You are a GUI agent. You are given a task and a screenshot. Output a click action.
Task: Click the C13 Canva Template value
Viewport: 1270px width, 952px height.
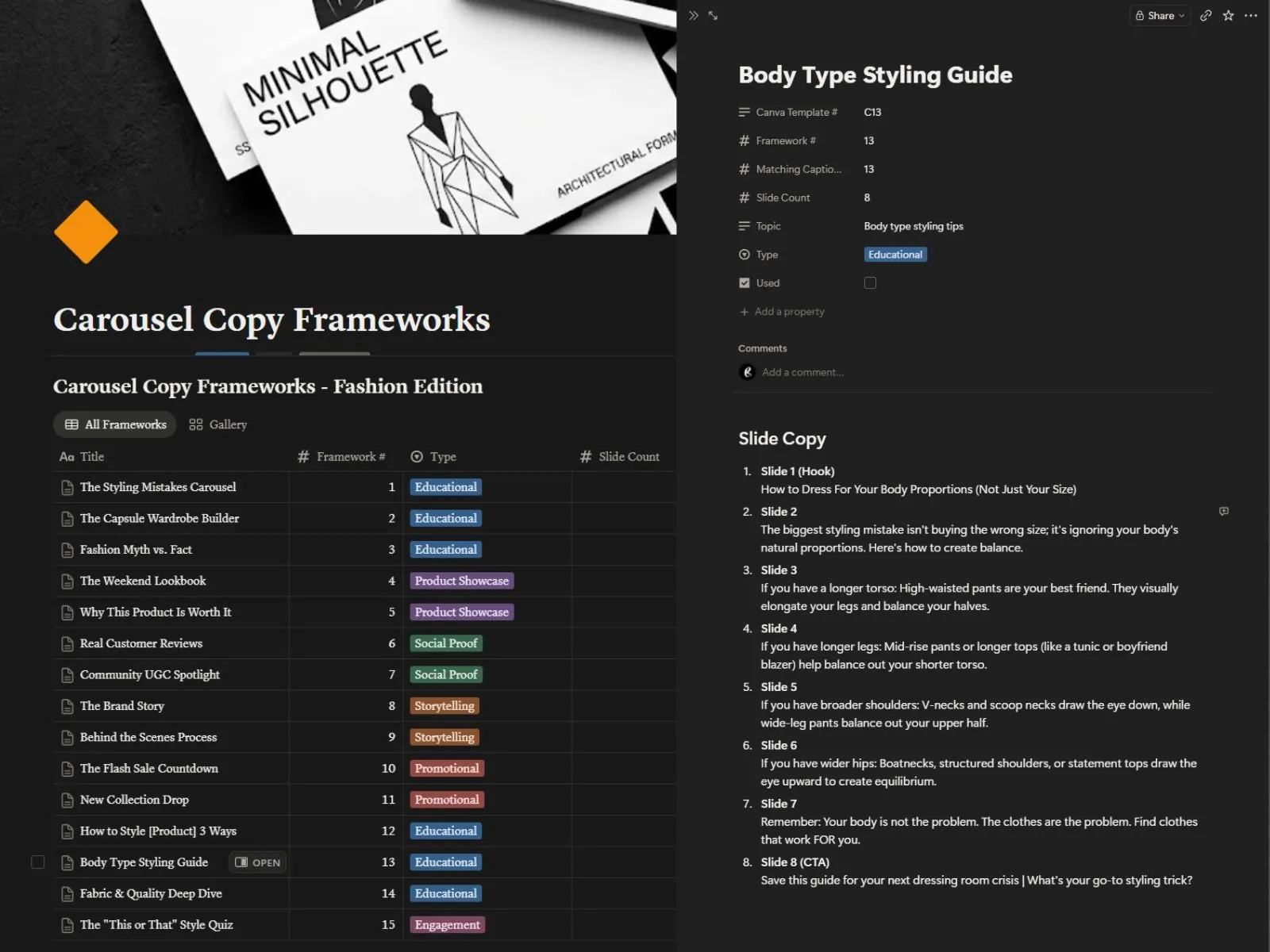click(x=872, y=112)
